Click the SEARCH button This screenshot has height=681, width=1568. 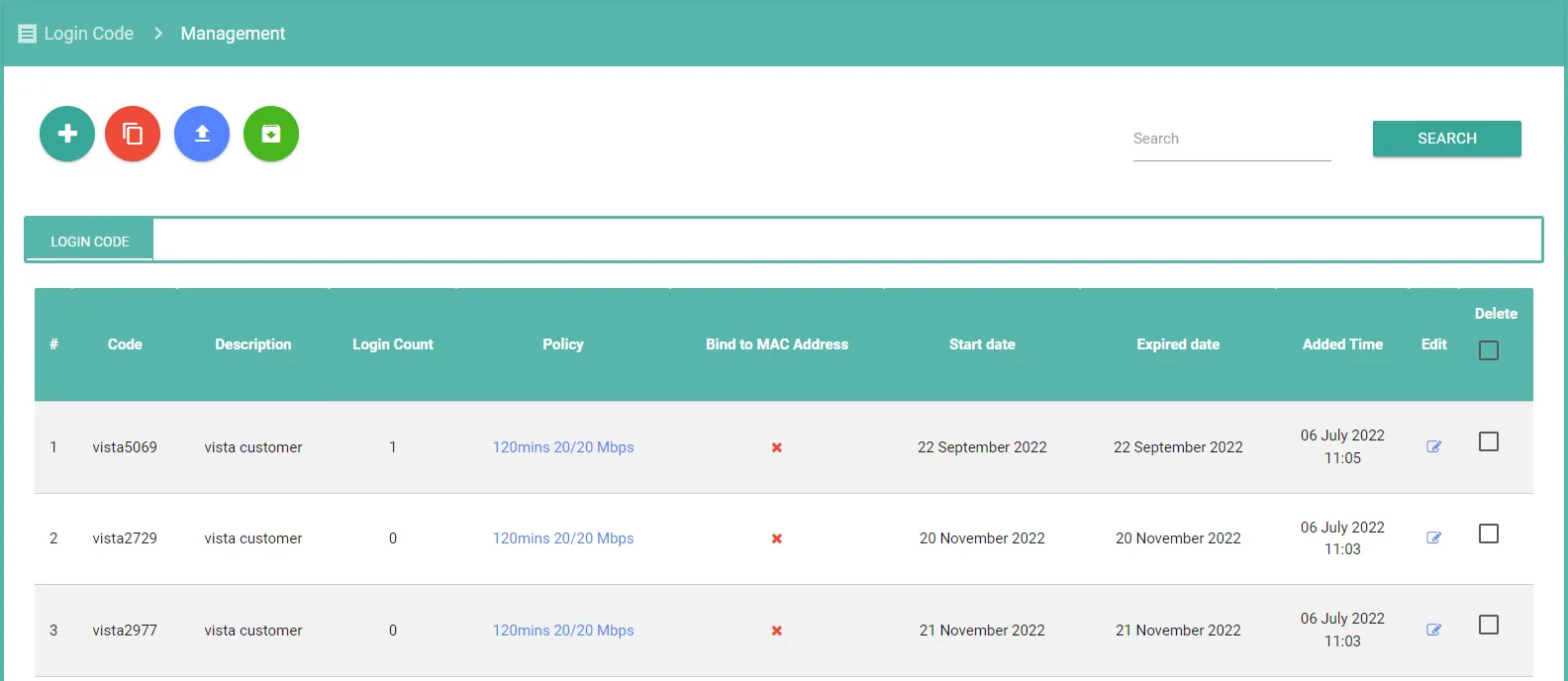tap(1447, 139)
